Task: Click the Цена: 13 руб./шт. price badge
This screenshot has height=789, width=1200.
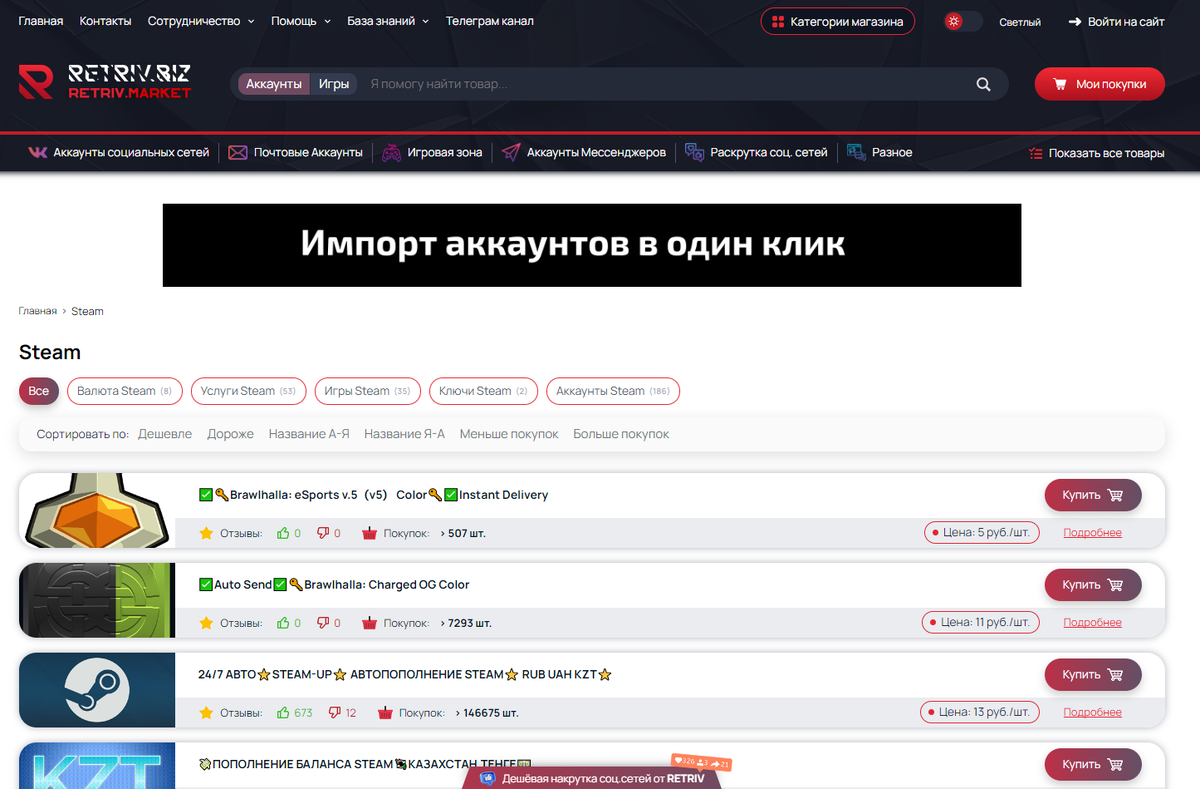Action: click(x=980, y=713)
